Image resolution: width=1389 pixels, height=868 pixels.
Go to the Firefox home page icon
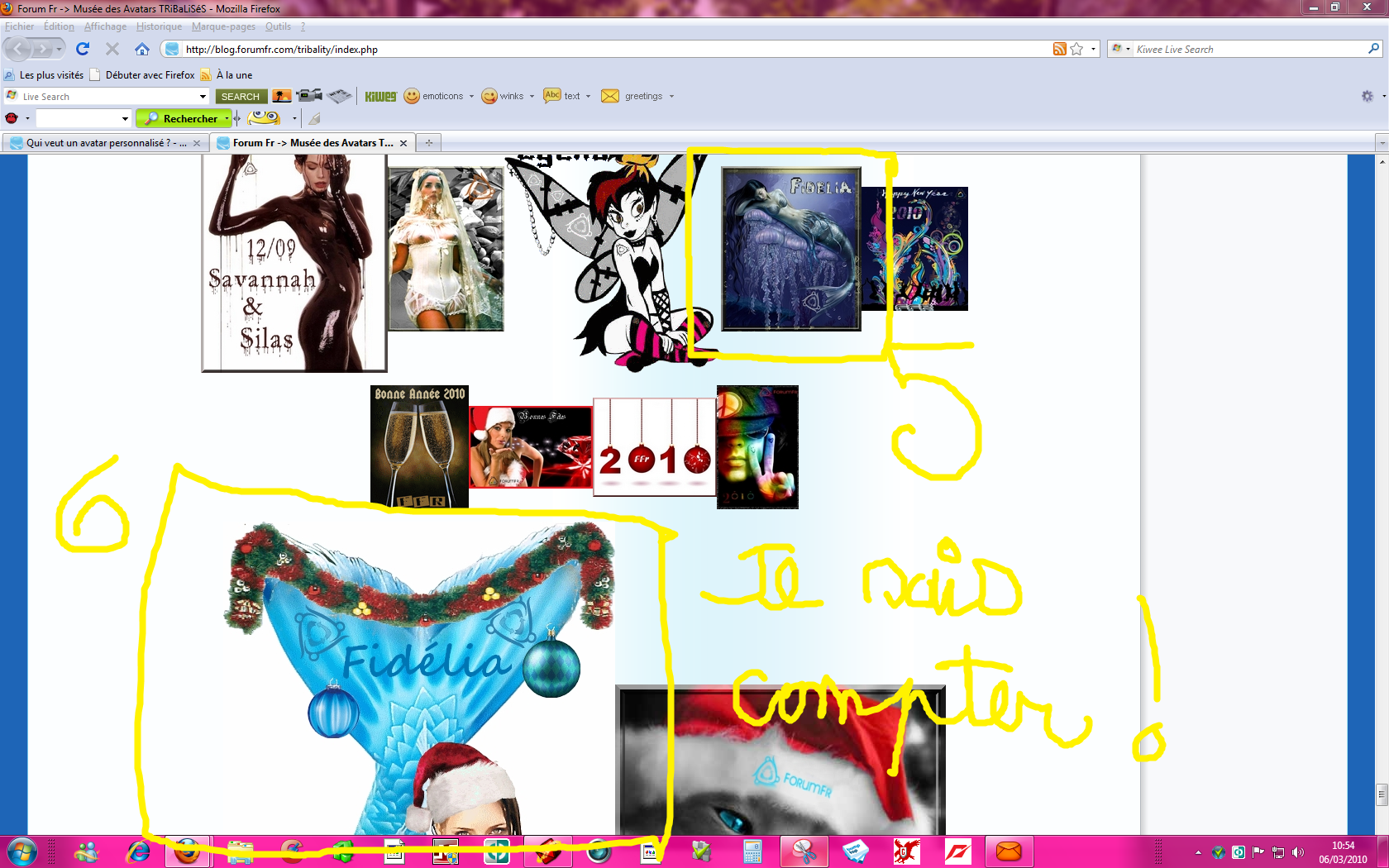[x=142, y=50]
